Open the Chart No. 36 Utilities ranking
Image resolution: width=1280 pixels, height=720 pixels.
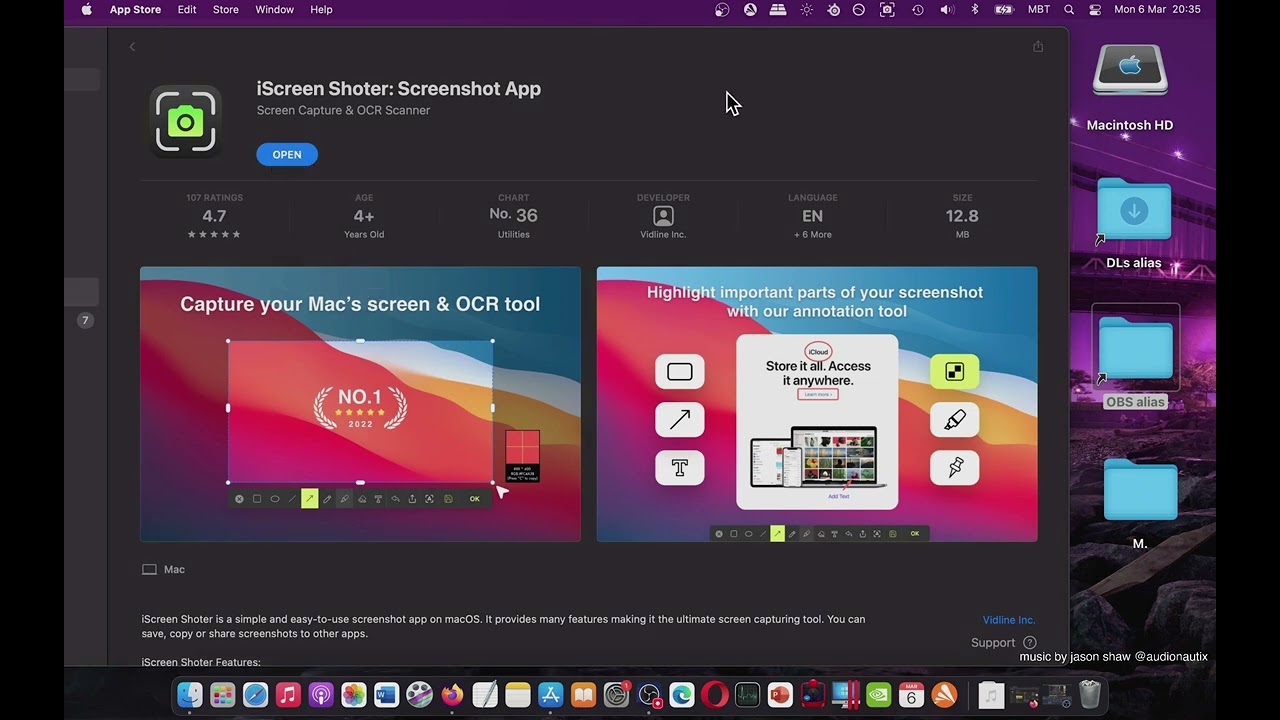point(513,216)
